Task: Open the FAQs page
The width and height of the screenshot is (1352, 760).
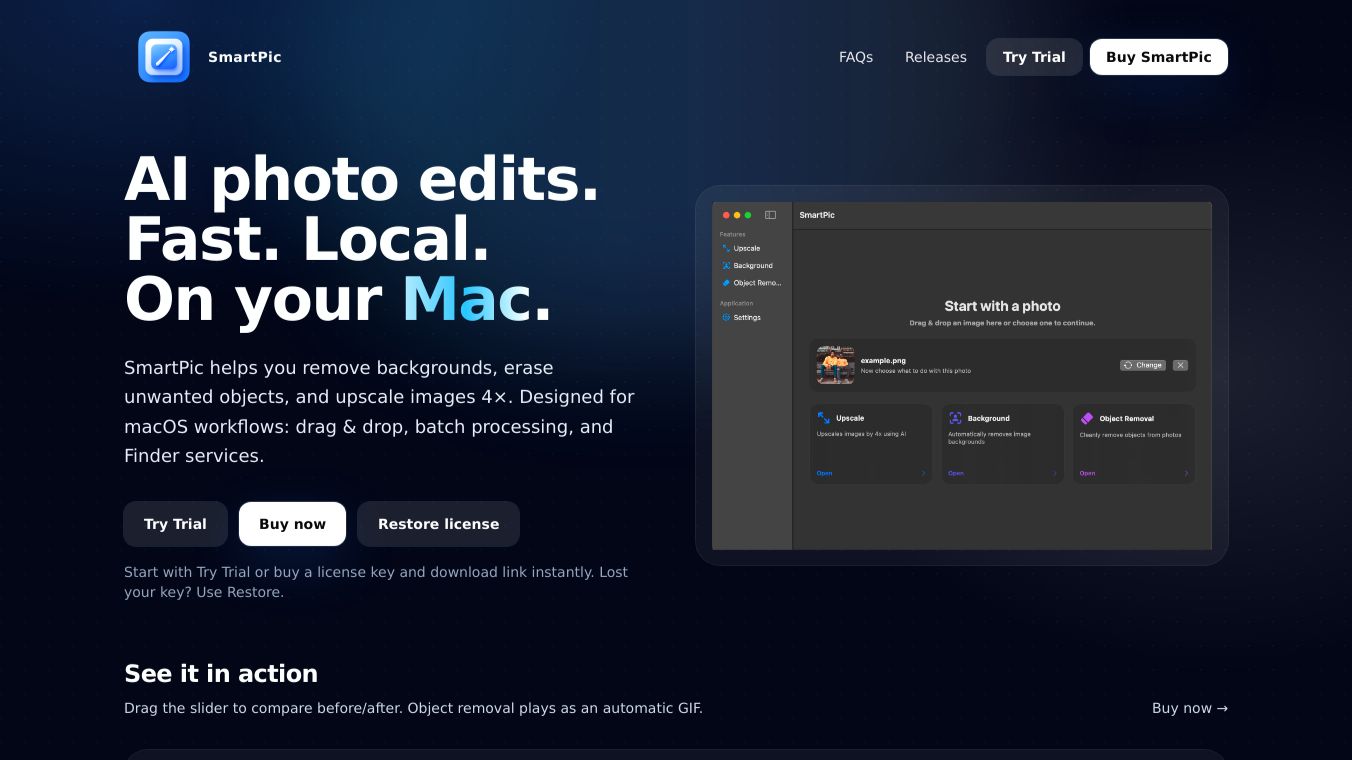Action: [x=856, y=57]
